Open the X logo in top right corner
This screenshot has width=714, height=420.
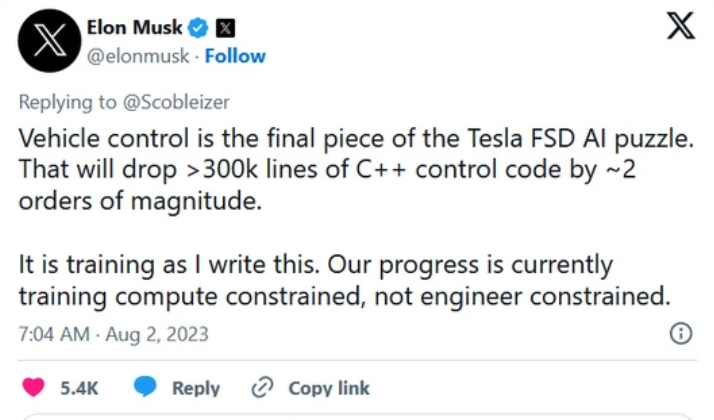coord(681,26)
